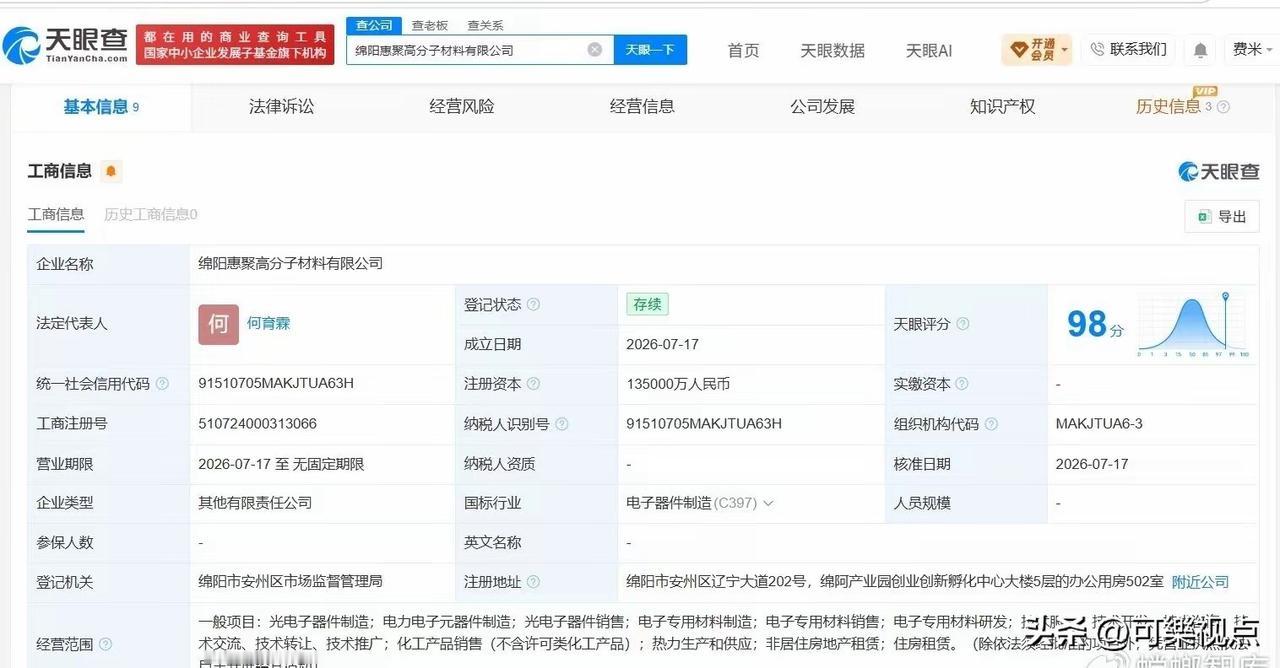Click the Excel icon in 导出 button

coord(1205,216)
